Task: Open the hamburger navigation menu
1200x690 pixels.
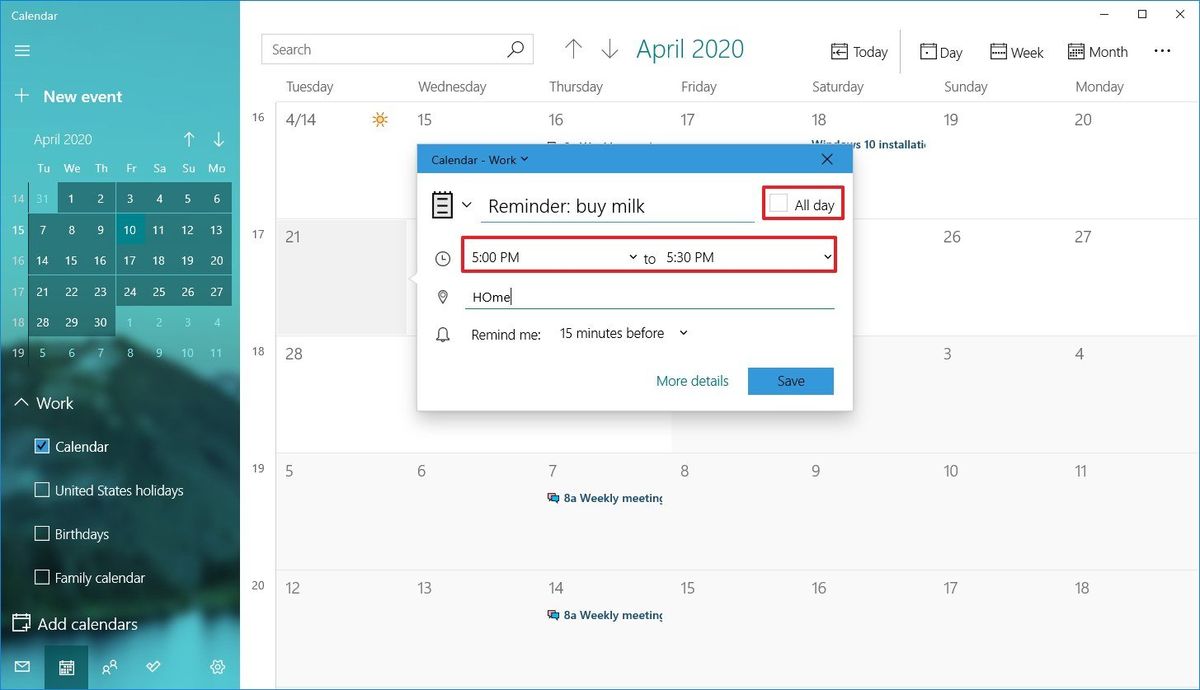Action: 22,50
